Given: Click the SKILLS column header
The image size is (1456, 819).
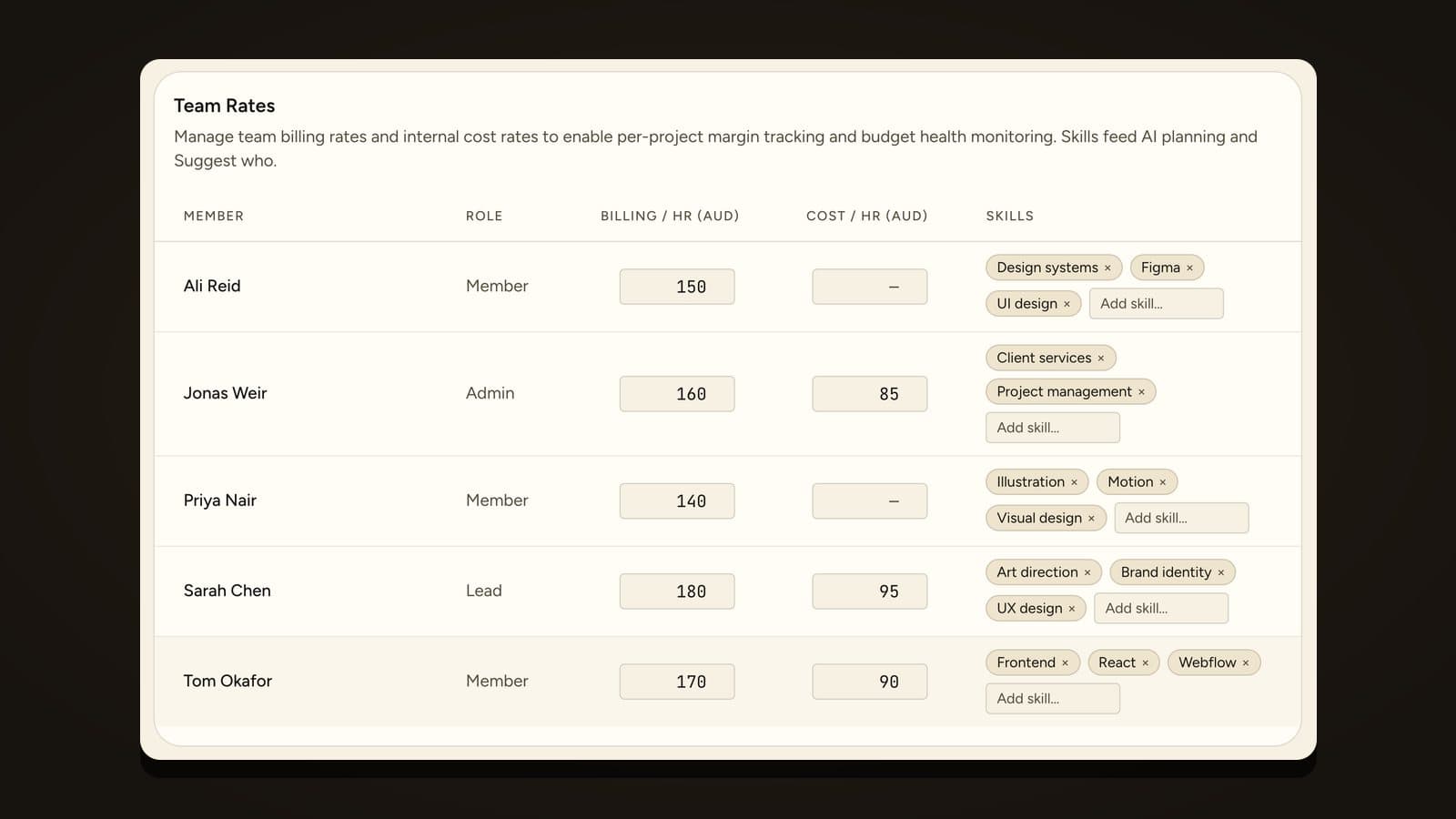Looking at the screenshot, I should click(1009, 216).
